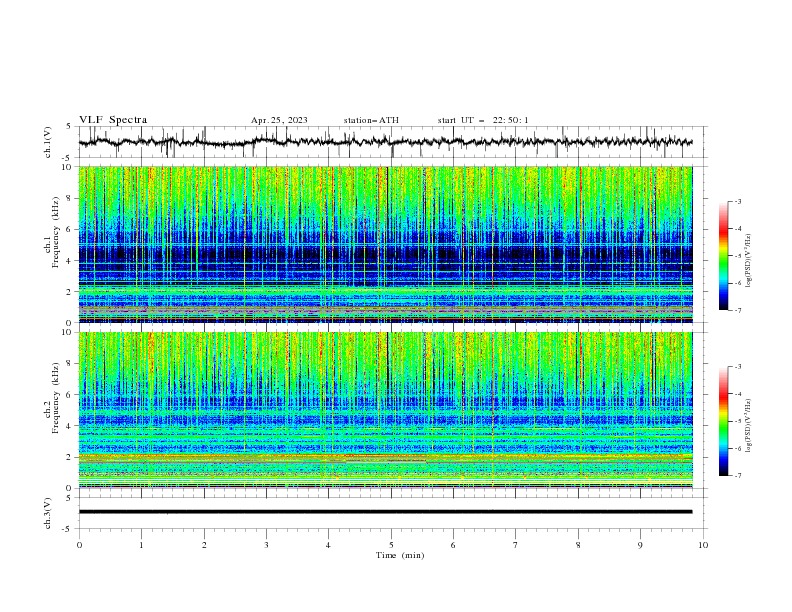
Task: Click time axis tick label "2"
Action: (x=204, y=545)
